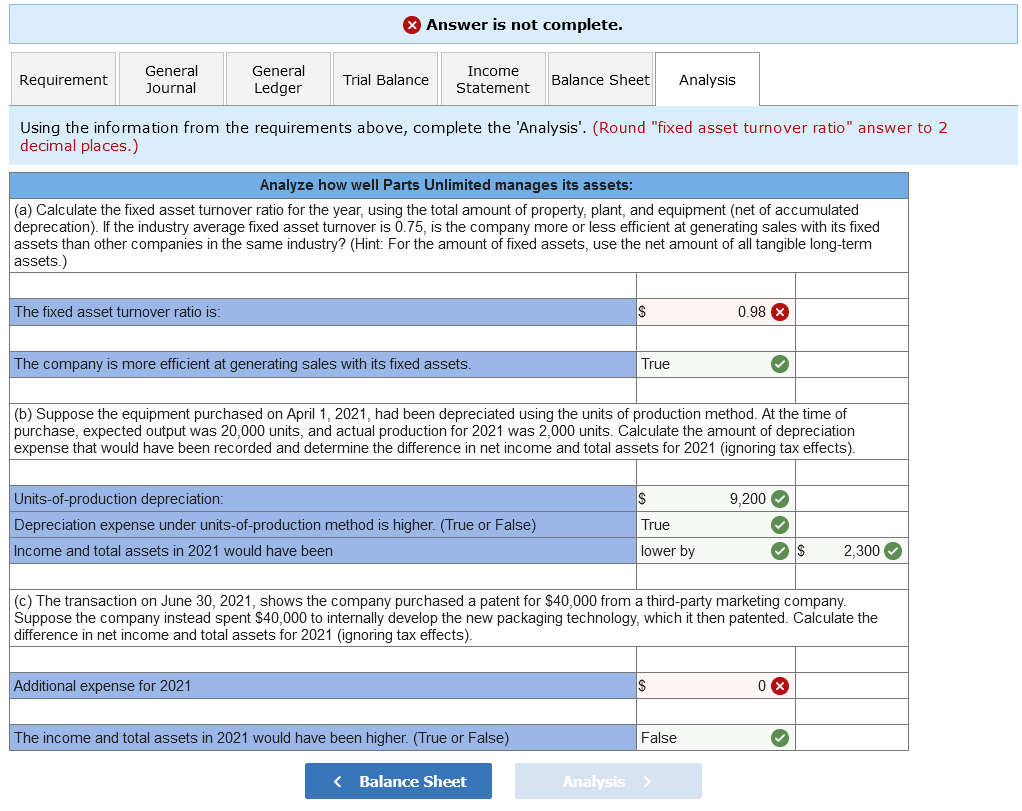Click the red X next to 0.98
The height and width of the screenshot is (811, 1022).
780,312
